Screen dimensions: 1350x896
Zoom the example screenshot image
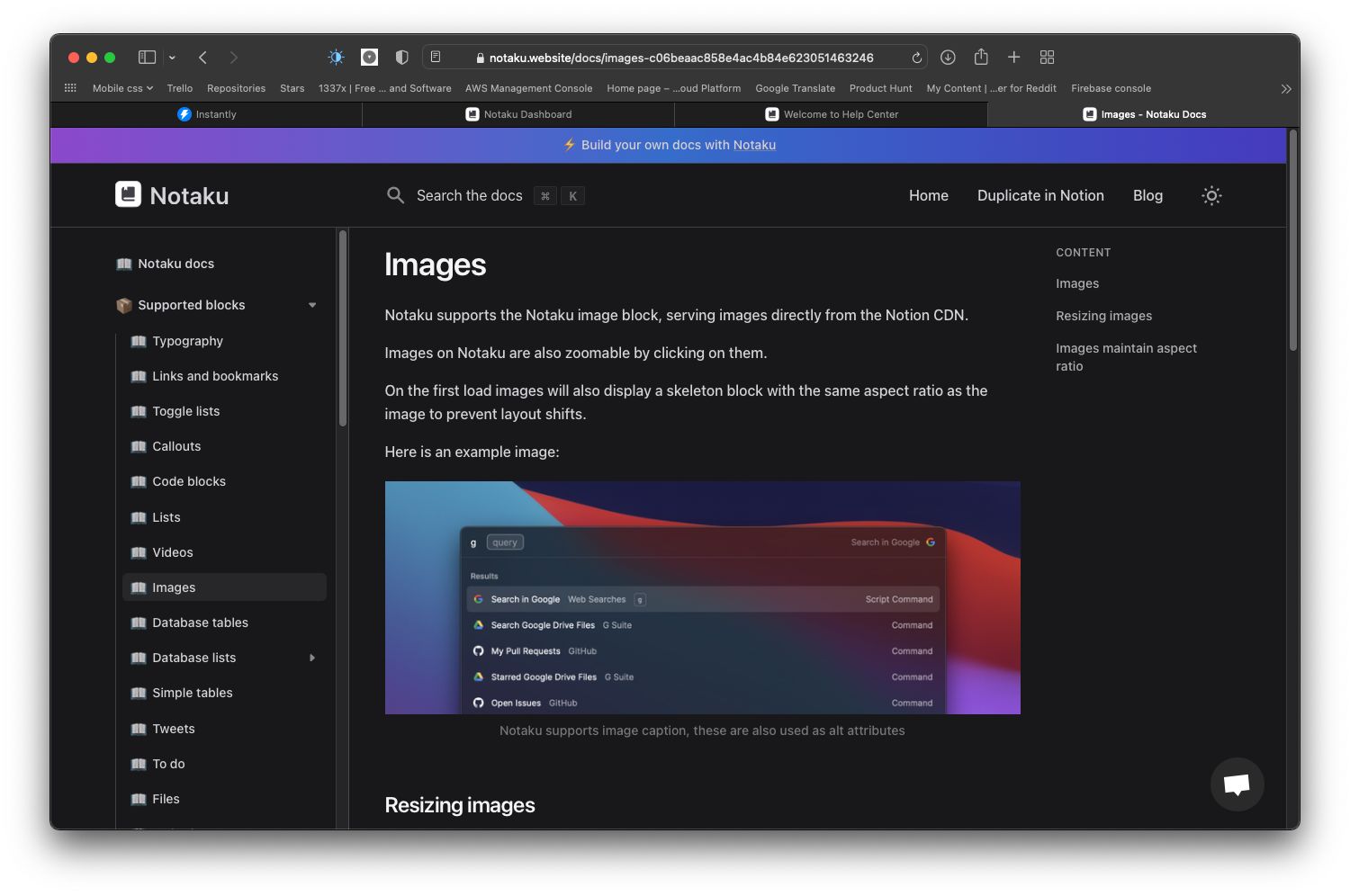[x=702, y=597]
